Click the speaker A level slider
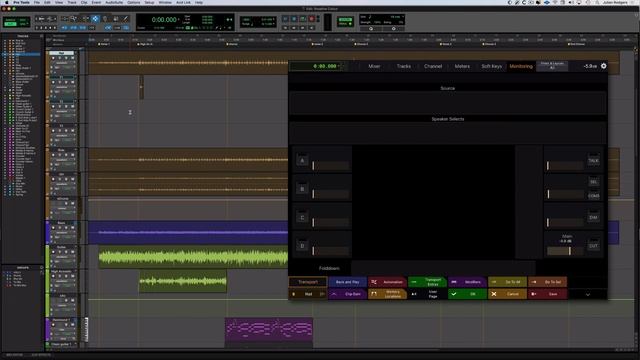Screen dimensions: 640x360 [x=331, y=166]
